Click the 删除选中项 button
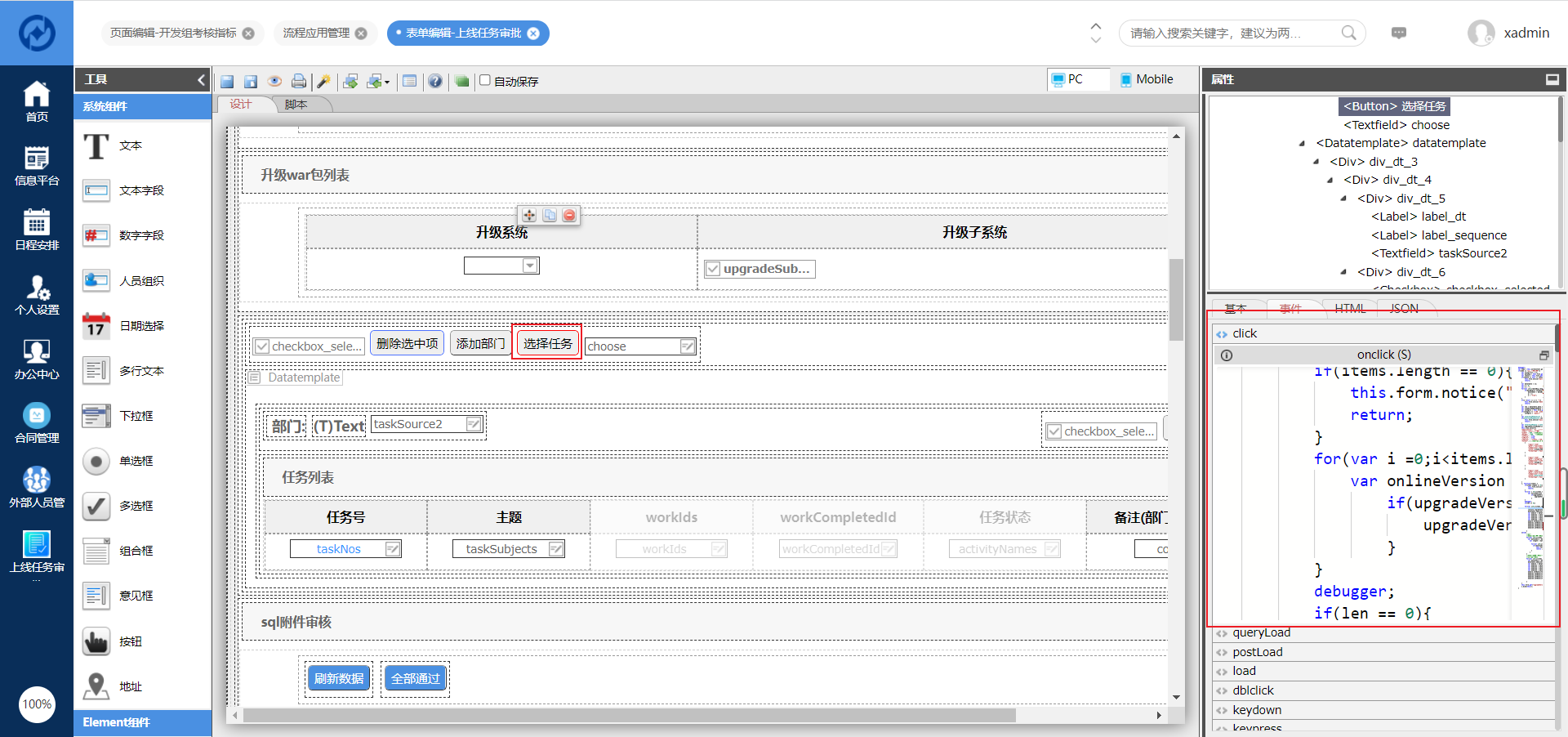This screenshot has width=1568, height=737. [407, 343]
